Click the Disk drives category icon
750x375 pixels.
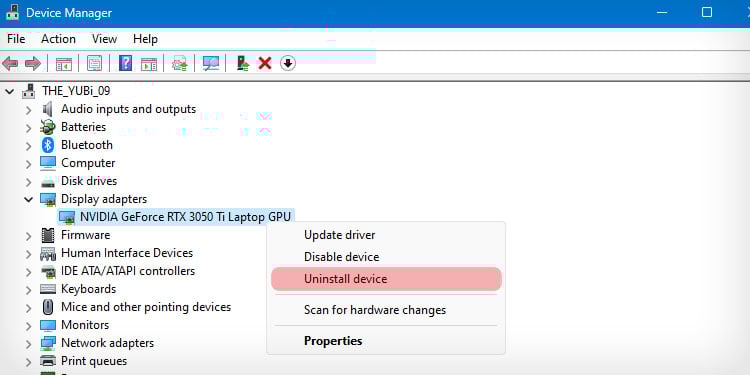(47, 182)
